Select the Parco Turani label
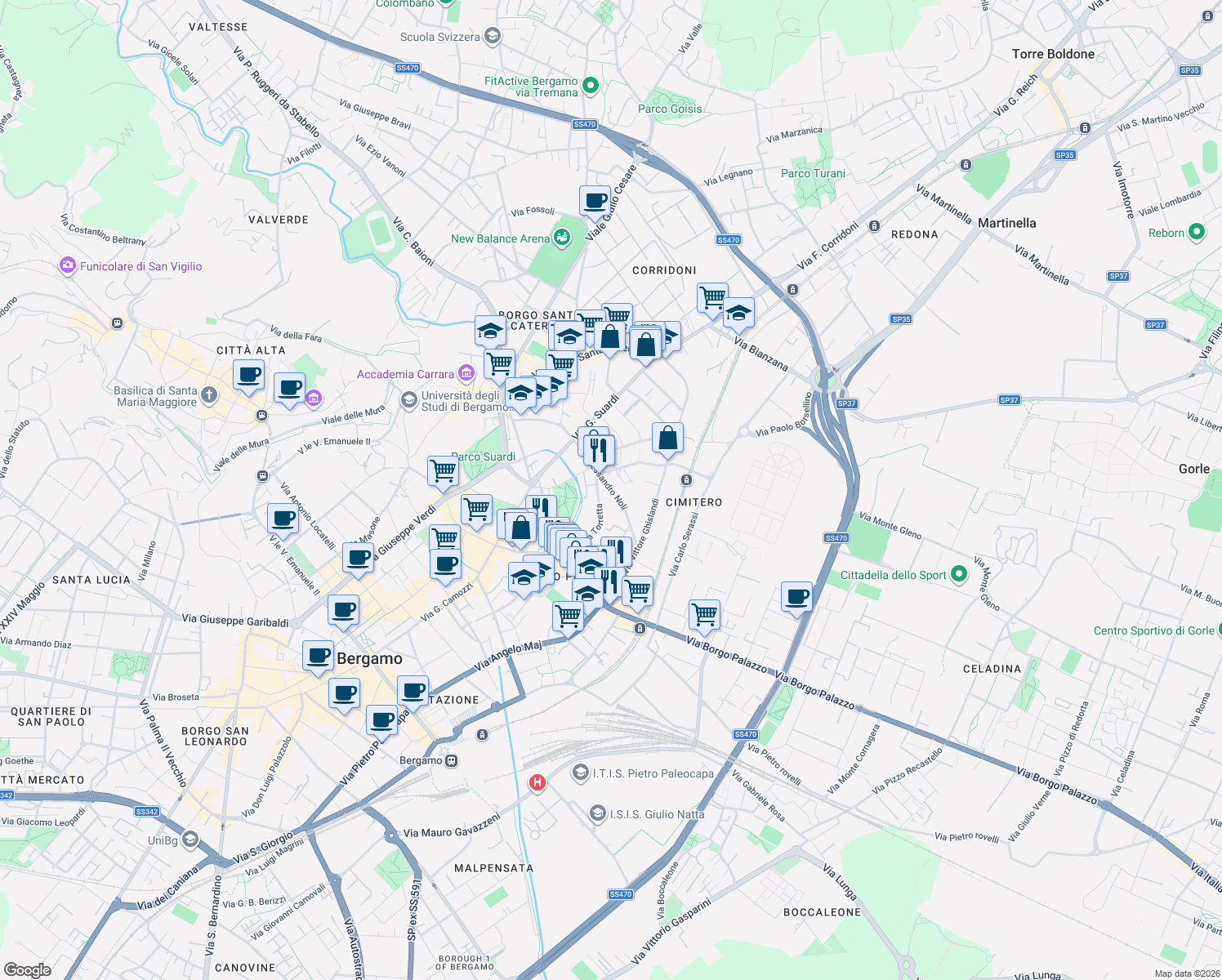The width and height of the screenshot is (1222, 980). (x=813, y=173)
